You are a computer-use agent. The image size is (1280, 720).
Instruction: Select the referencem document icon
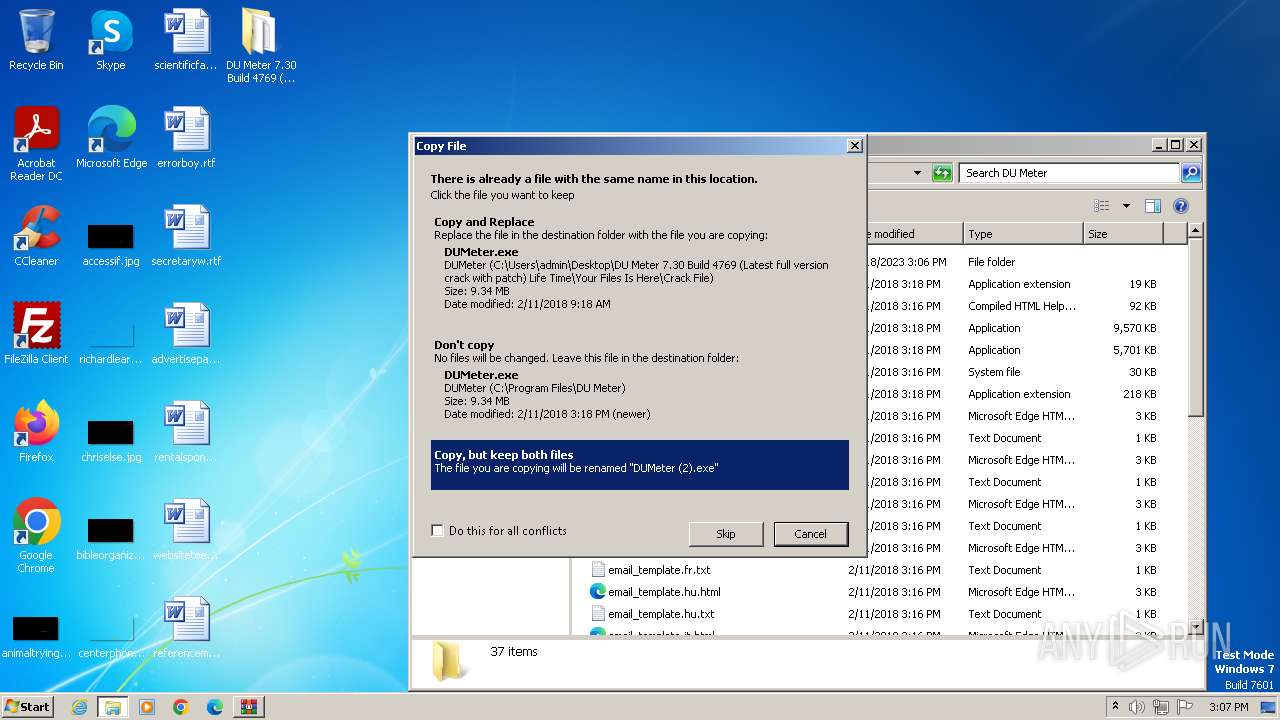pyautogui.click(x=186, y=628)
